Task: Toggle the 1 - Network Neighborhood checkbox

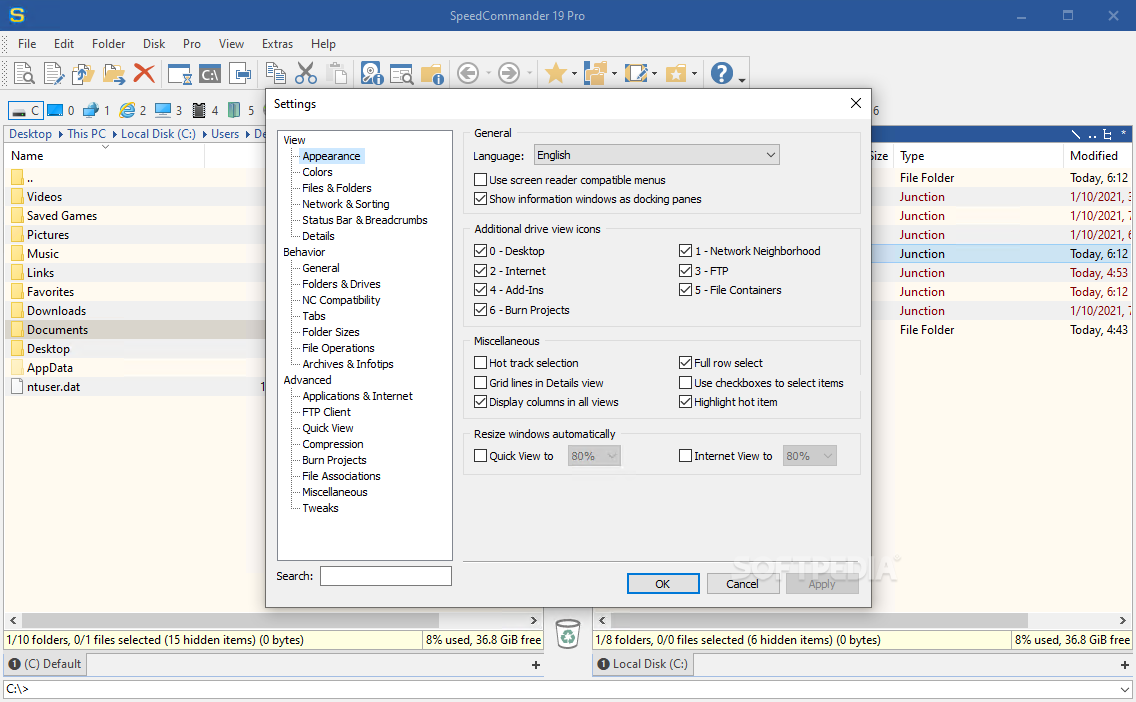Action: (685, 251)
